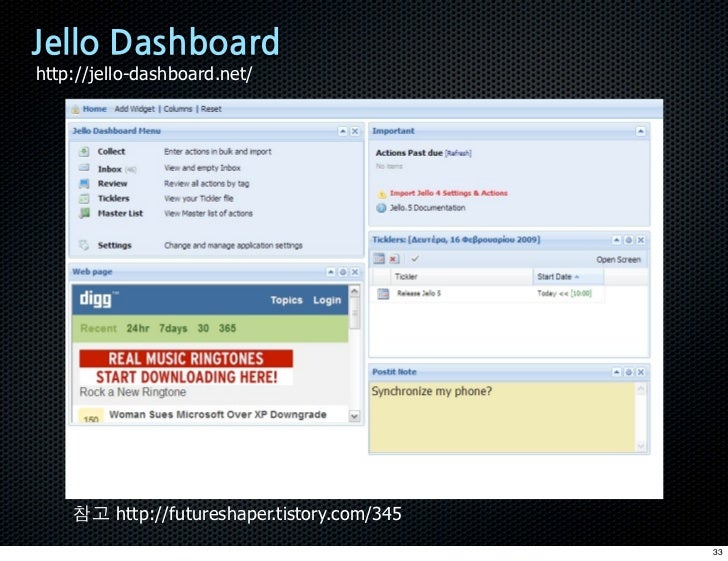Close the Postit Note widget
The height and width of the screenshot is (561, 728).
click(641, 372)
